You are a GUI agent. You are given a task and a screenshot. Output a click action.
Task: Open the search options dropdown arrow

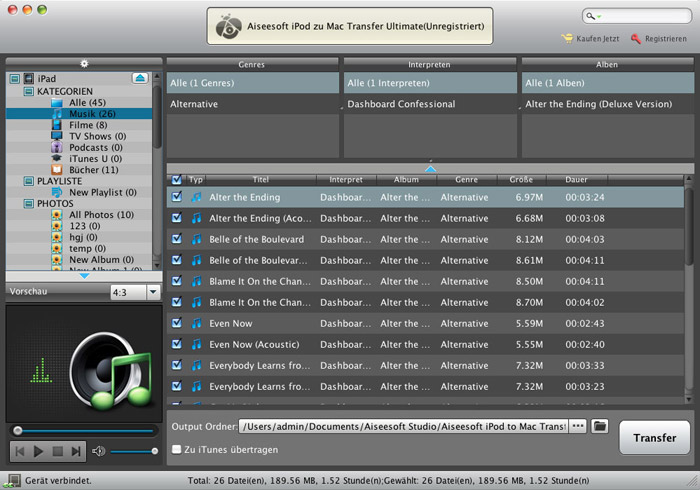click(599, 17)
